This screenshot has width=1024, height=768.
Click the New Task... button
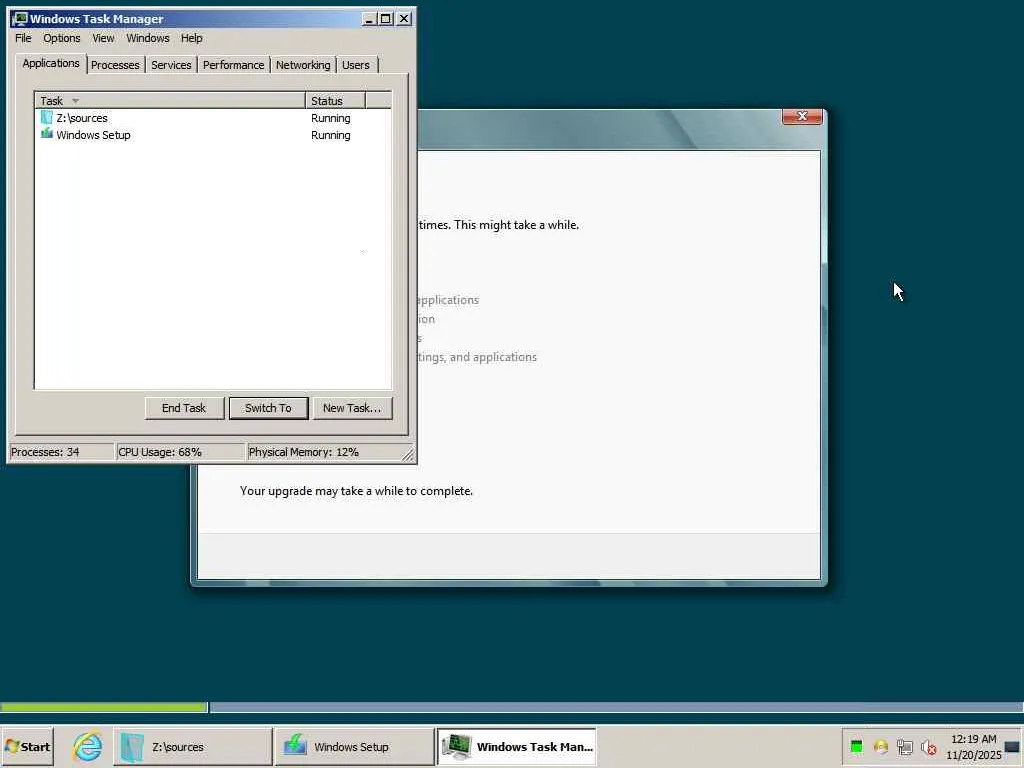click(x=352, y=408)
